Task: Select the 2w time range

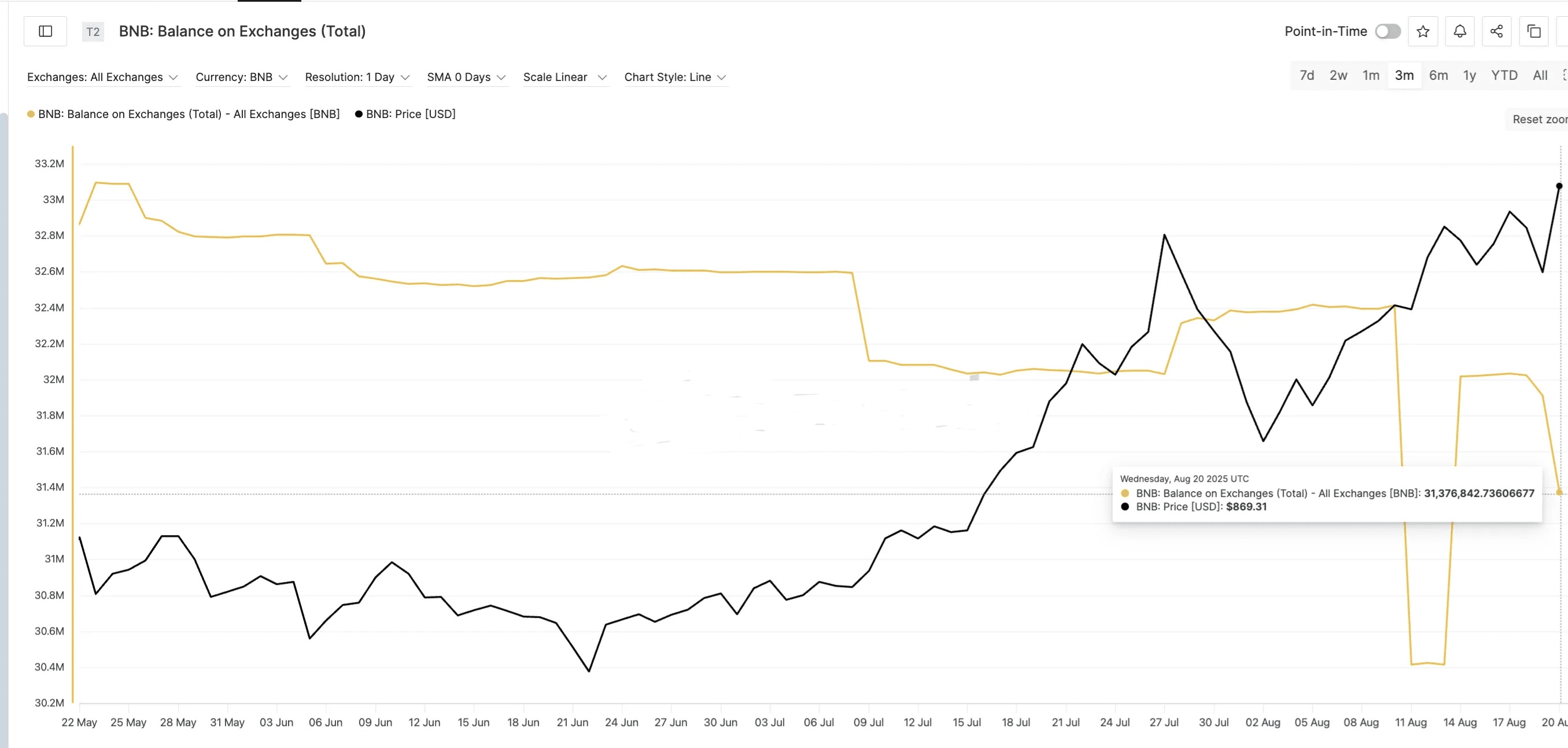Action: [x=1338, y=75]
